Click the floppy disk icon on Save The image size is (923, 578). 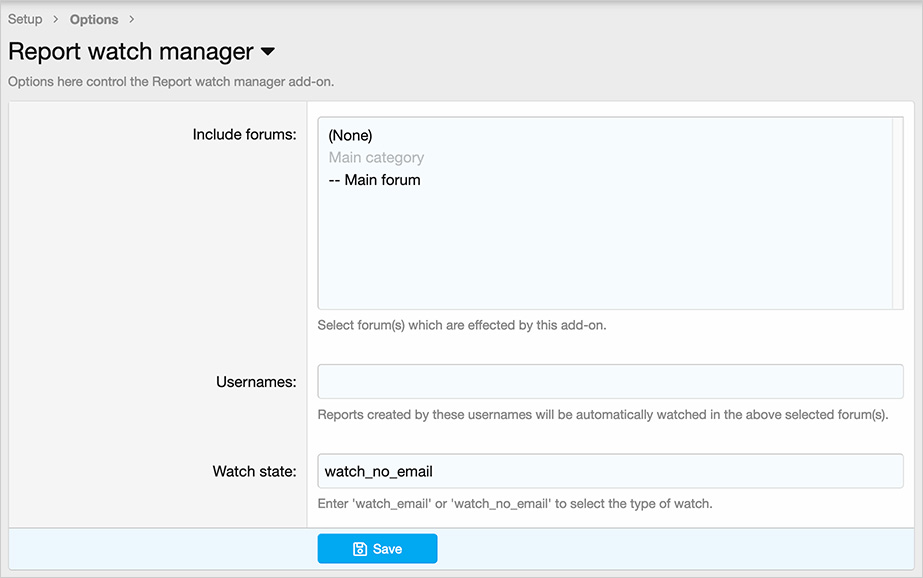pos(360,549)
